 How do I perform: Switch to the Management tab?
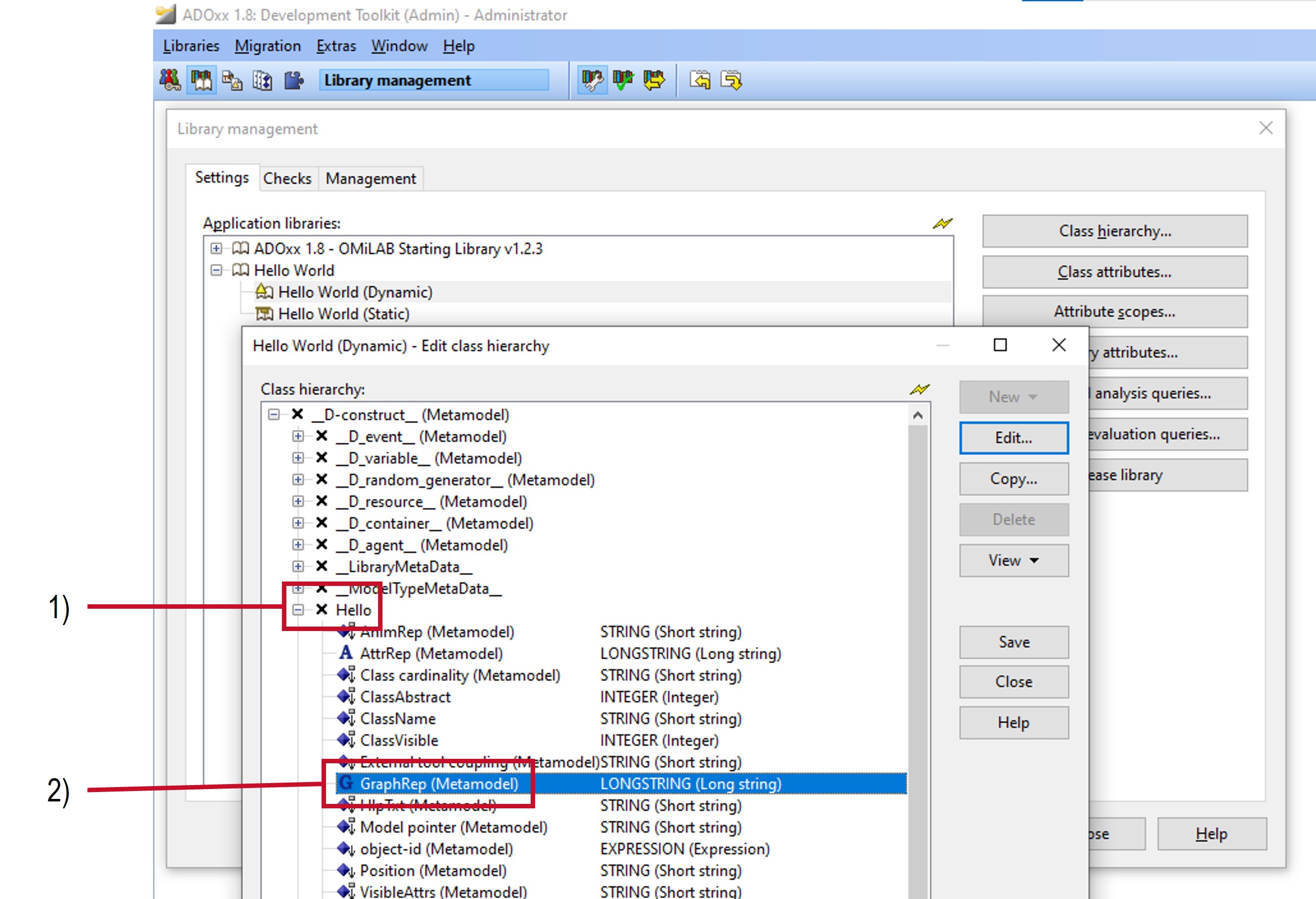pyautogui.click(x=371, y=178)
